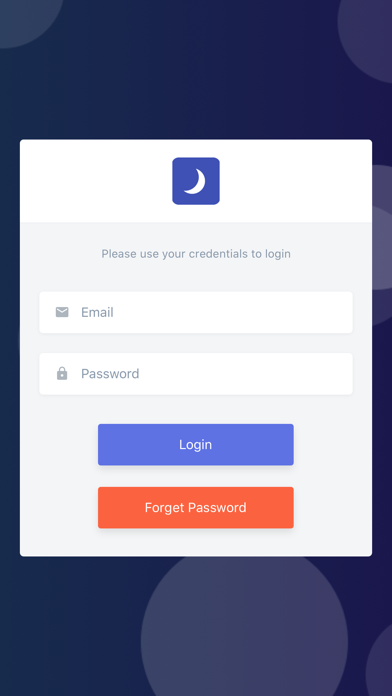Click the 'Please use your credentials' text
The width and height of the screenshot is (392, 696).
click(x=196, y=254)
